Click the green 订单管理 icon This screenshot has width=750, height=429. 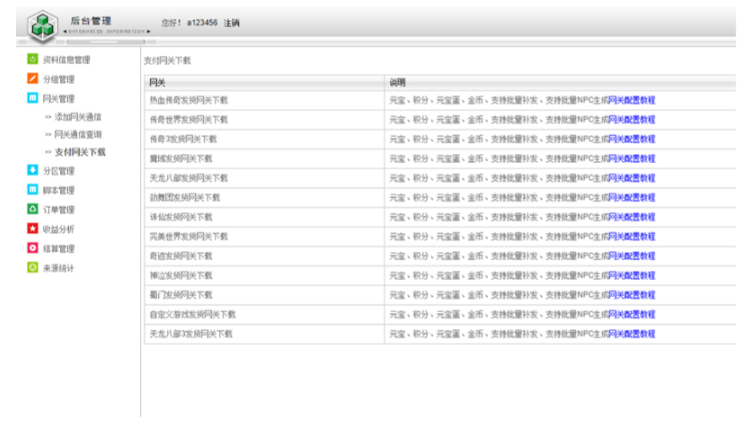[x=33, y=210]
